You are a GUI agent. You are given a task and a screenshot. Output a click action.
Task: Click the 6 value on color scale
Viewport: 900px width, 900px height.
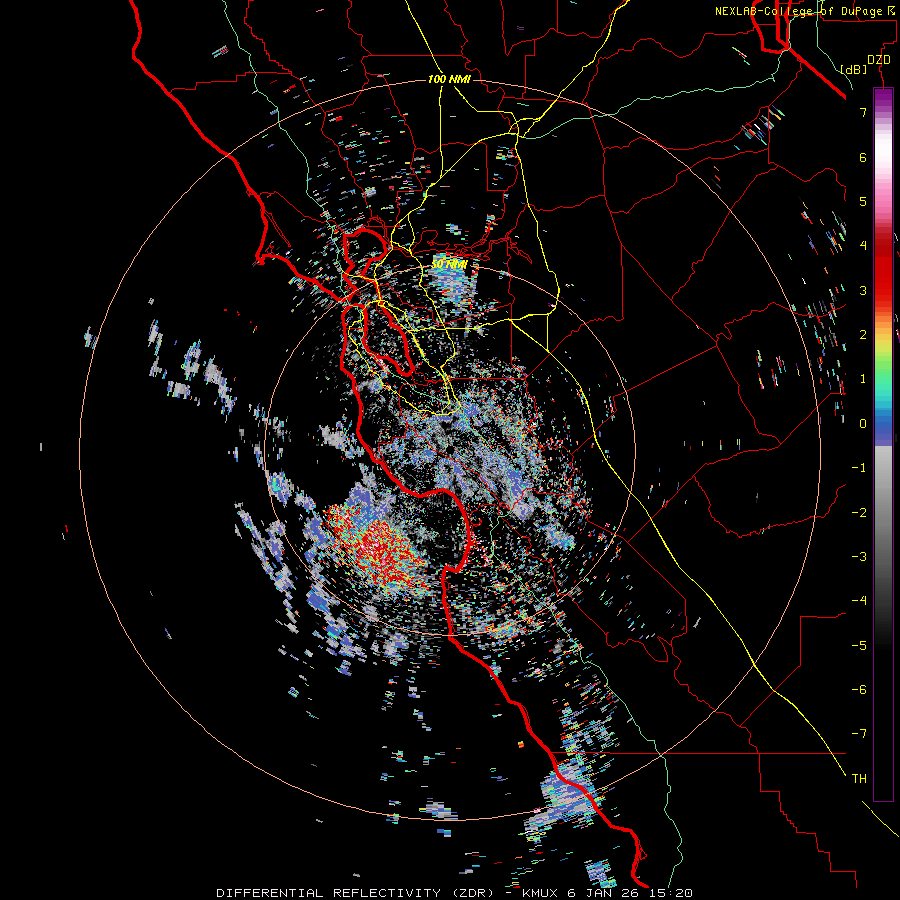pos(863,157)
